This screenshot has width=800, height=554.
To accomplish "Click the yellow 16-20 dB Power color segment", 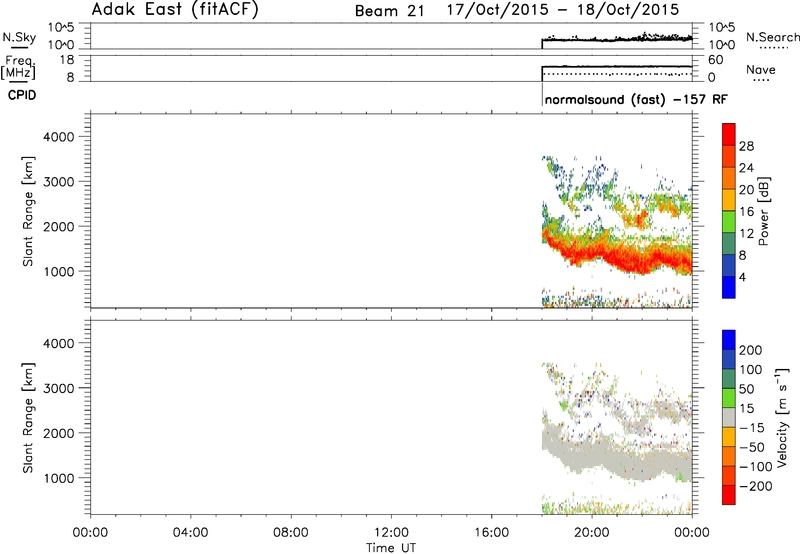I will point(729,199).
